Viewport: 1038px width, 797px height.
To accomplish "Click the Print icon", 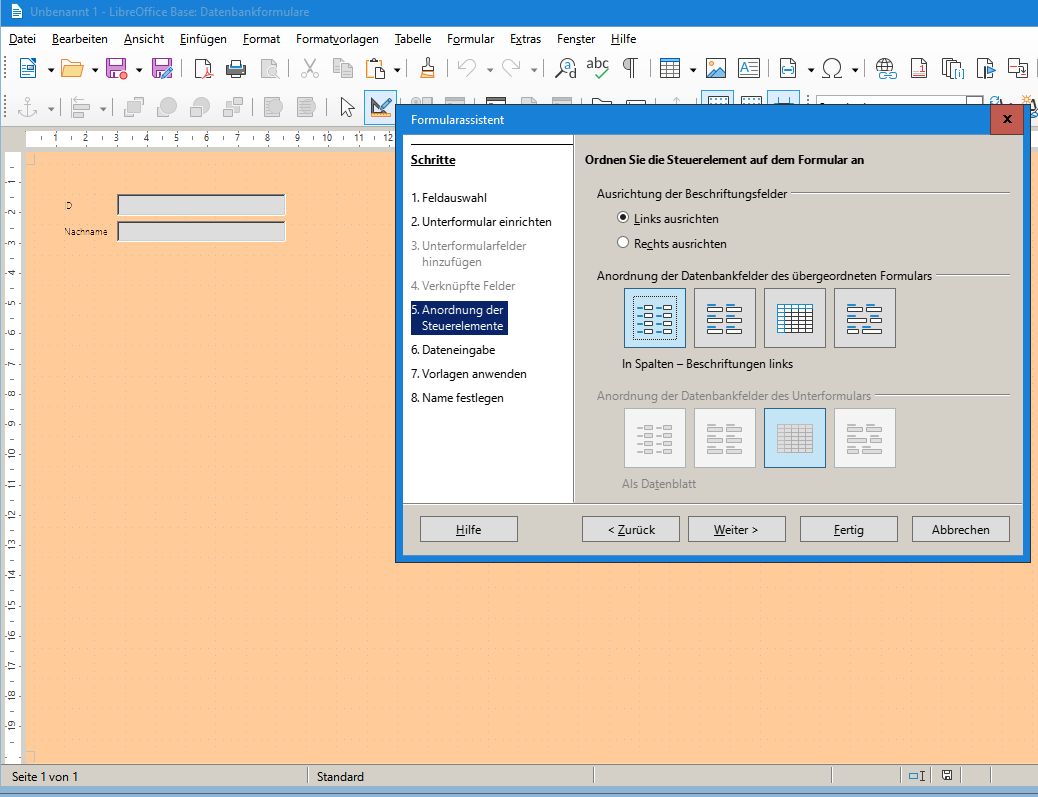I will coord(236,68).
